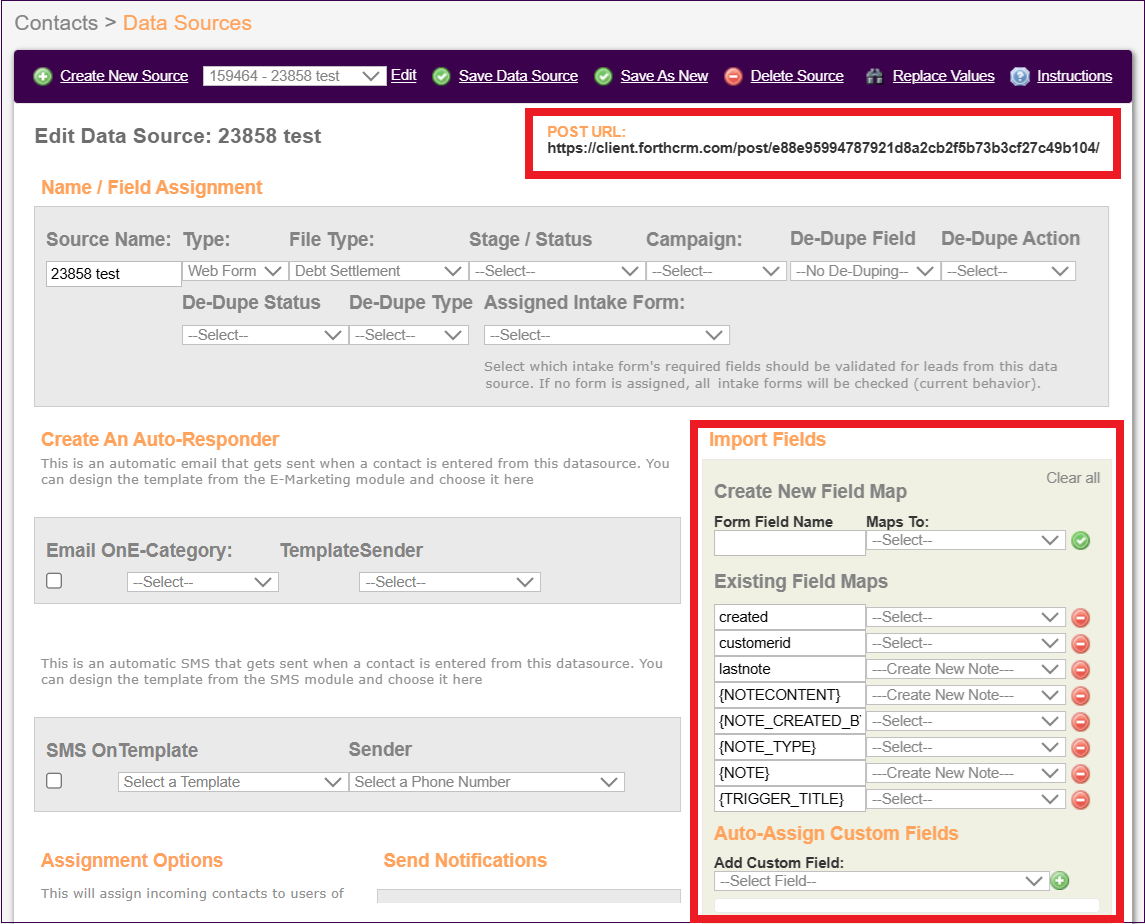Viewport: 1145px width, 924px height.
Task: Open the De-Dupe Field dropdown
Action: [865, 271]
